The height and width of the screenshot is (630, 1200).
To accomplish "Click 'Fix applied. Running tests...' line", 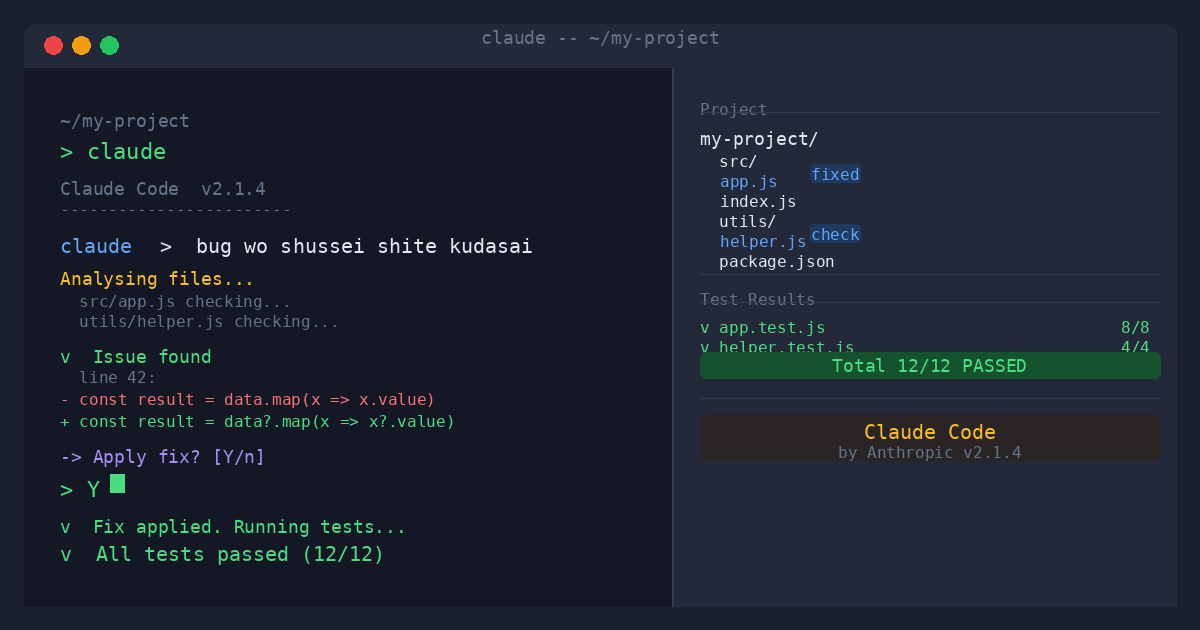I will tap(233, 527).
